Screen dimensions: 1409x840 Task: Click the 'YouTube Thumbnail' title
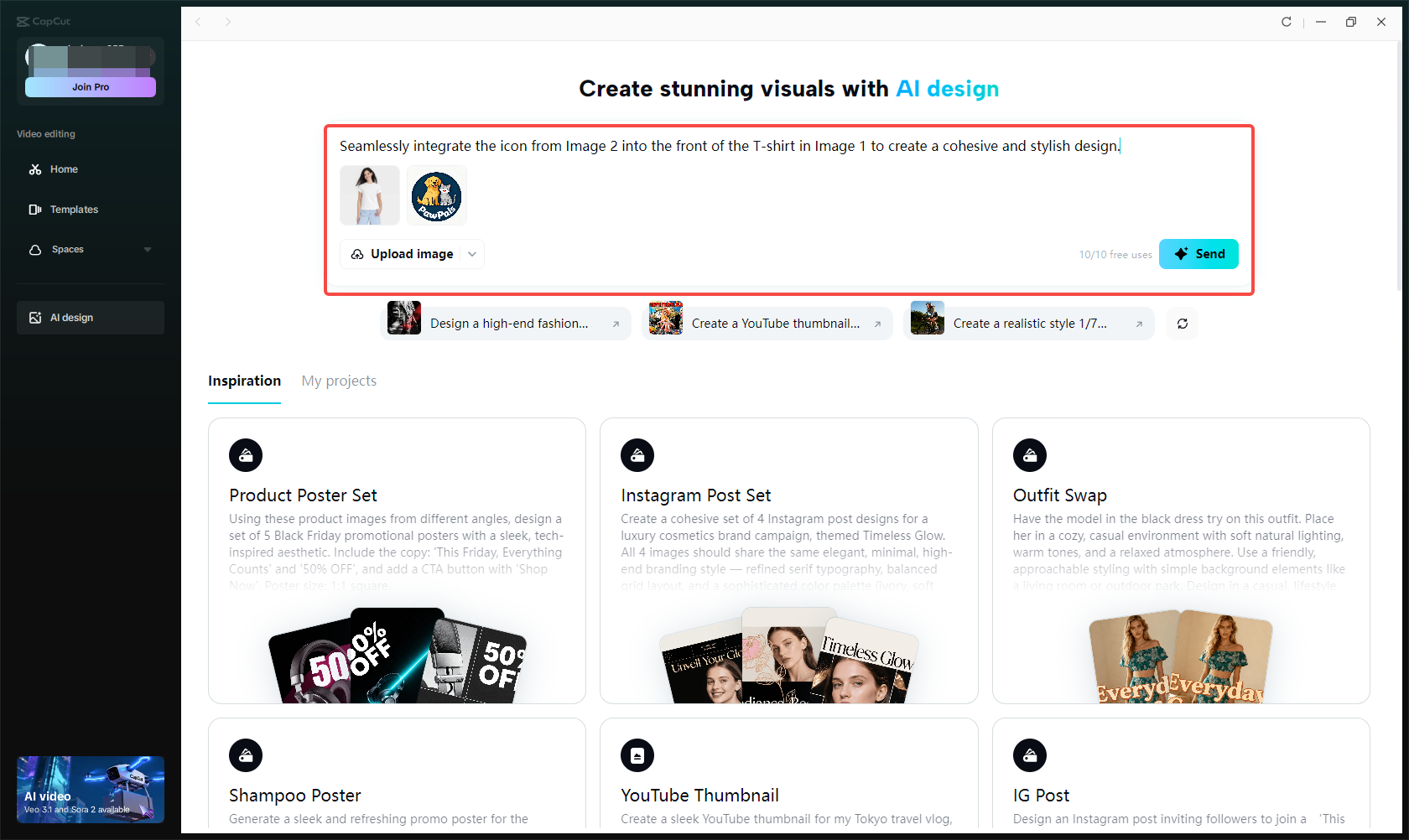pos(699,796)
